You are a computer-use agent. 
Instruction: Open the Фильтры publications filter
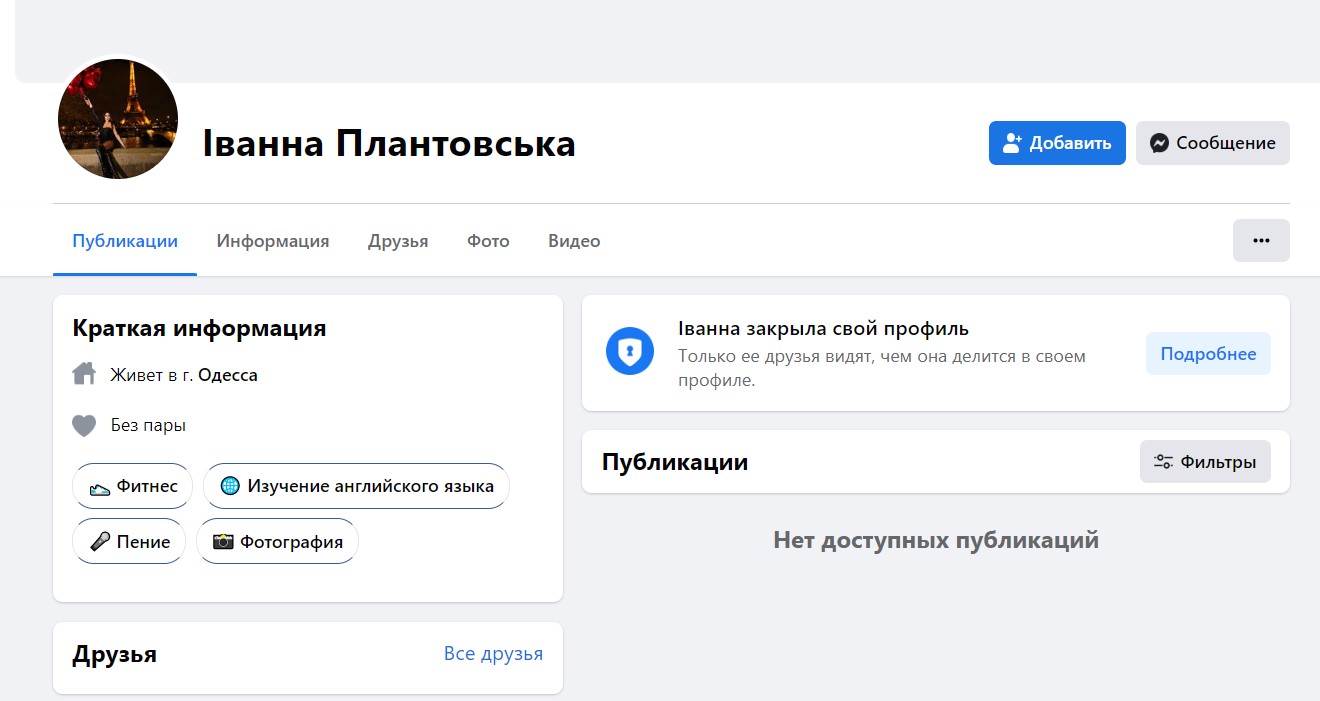pyautogui.click(x=1205, y=461)
